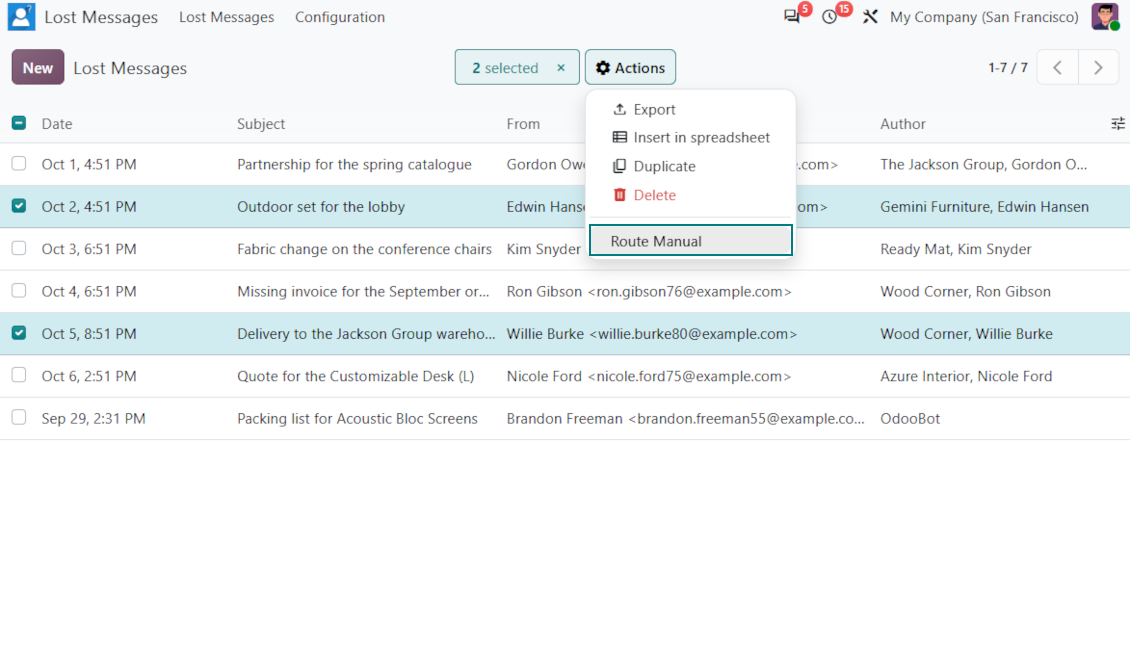This screenshot has width=1130, height=649.
Task: Go to next page of records
Action: tap(1098, 68)
